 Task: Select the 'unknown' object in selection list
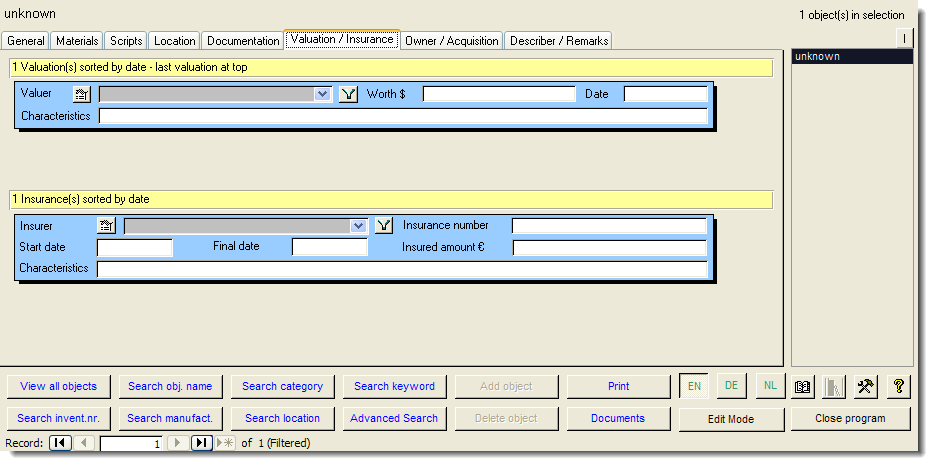(851, 57)
